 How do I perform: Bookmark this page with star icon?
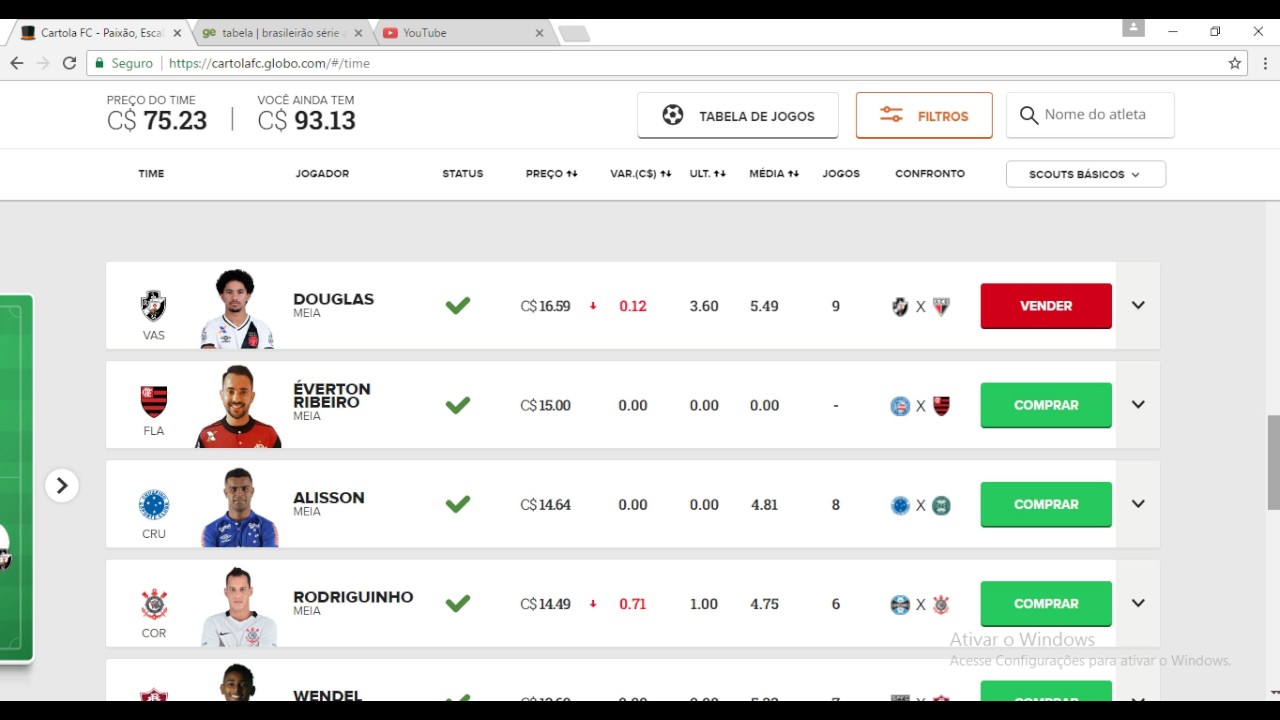tap(1235, 63)
